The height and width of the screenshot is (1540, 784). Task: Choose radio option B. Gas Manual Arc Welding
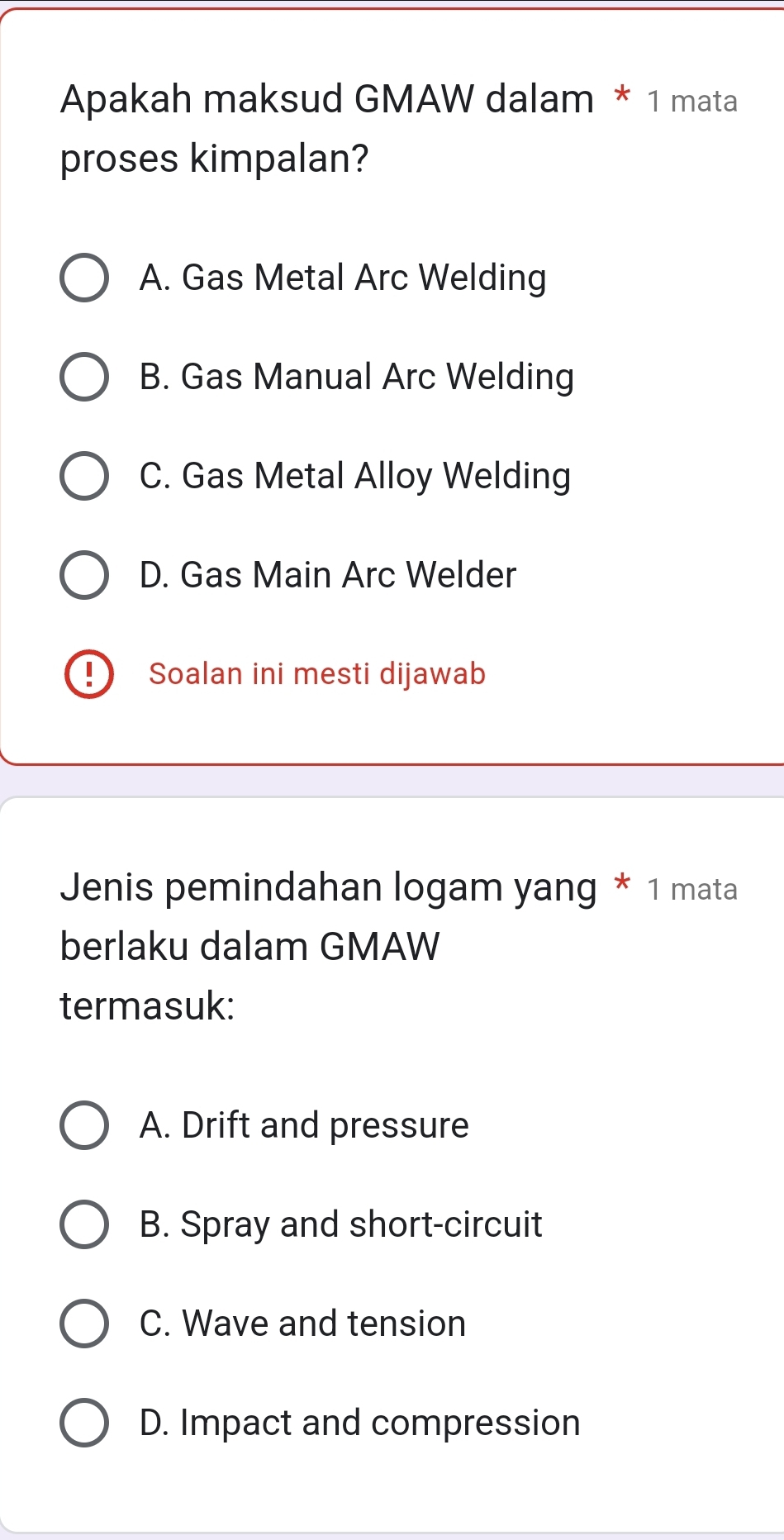84,378
